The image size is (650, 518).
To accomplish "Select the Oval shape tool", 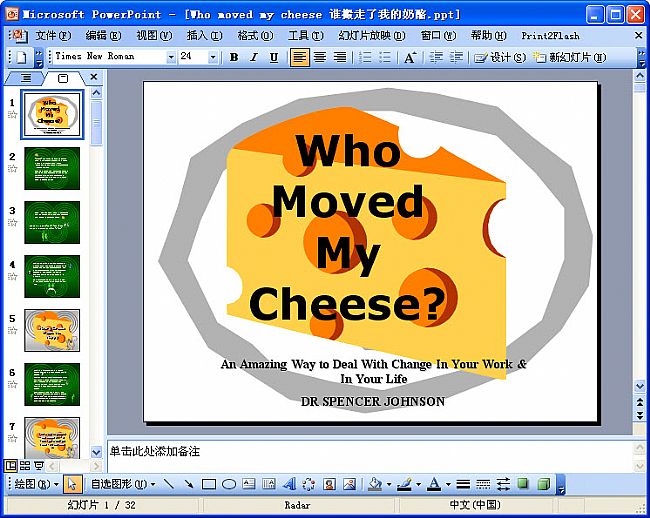I will (x=229, y=484).
